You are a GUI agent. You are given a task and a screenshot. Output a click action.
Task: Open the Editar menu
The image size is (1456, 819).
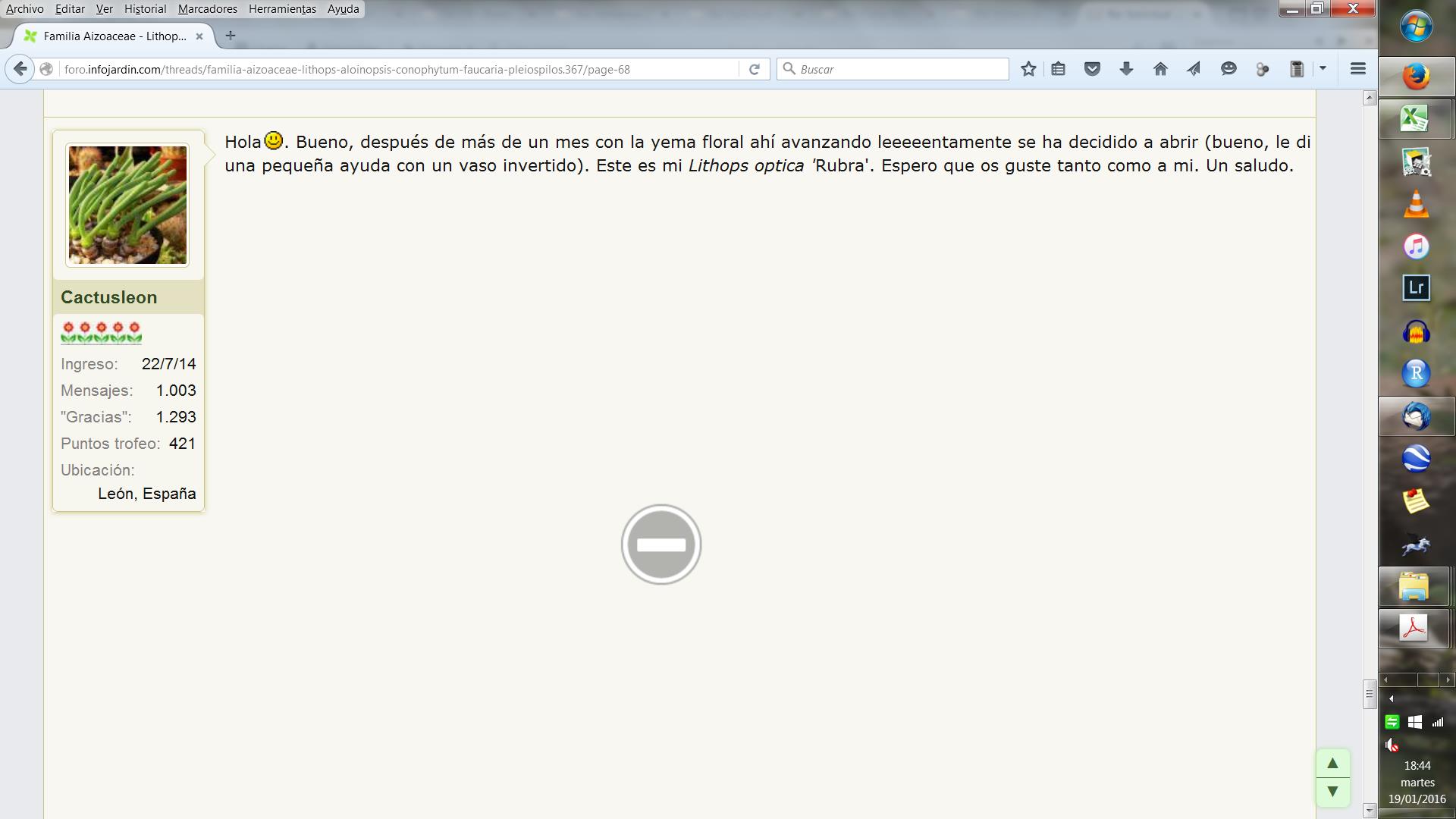(70, 9)
